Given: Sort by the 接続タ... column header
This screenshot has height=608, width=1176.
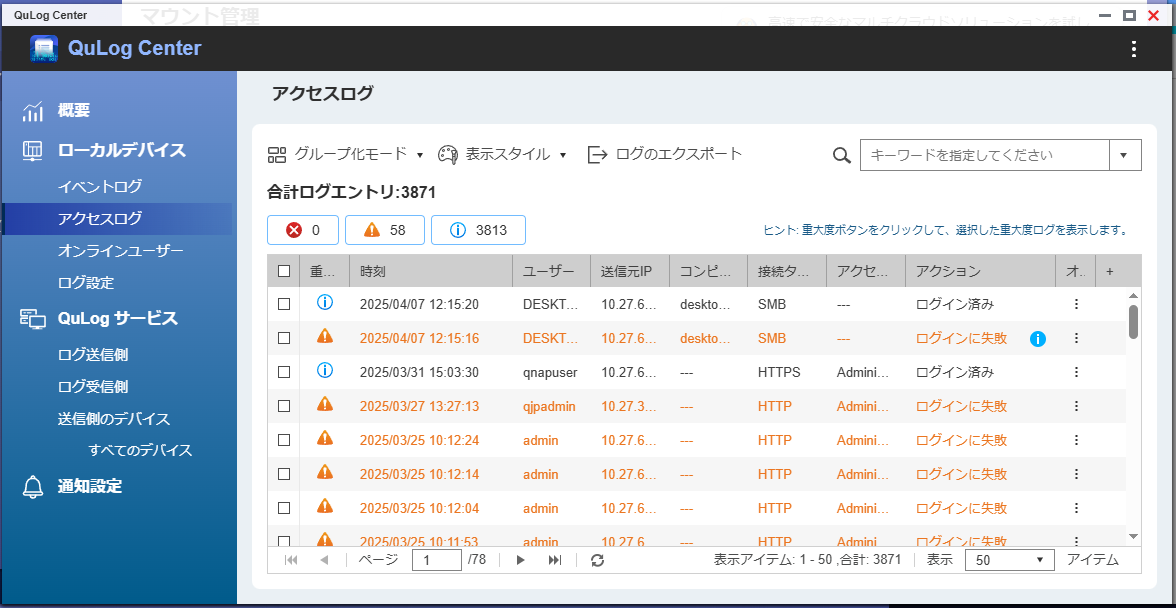Looking at the screenshot, I should click(x=787, y=271).
